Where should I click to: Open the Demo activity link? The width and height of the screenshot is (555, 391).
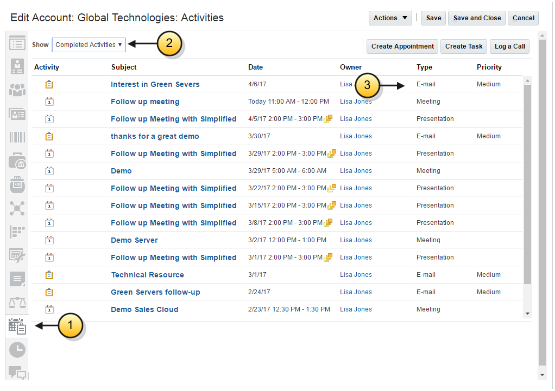[121, 171]
